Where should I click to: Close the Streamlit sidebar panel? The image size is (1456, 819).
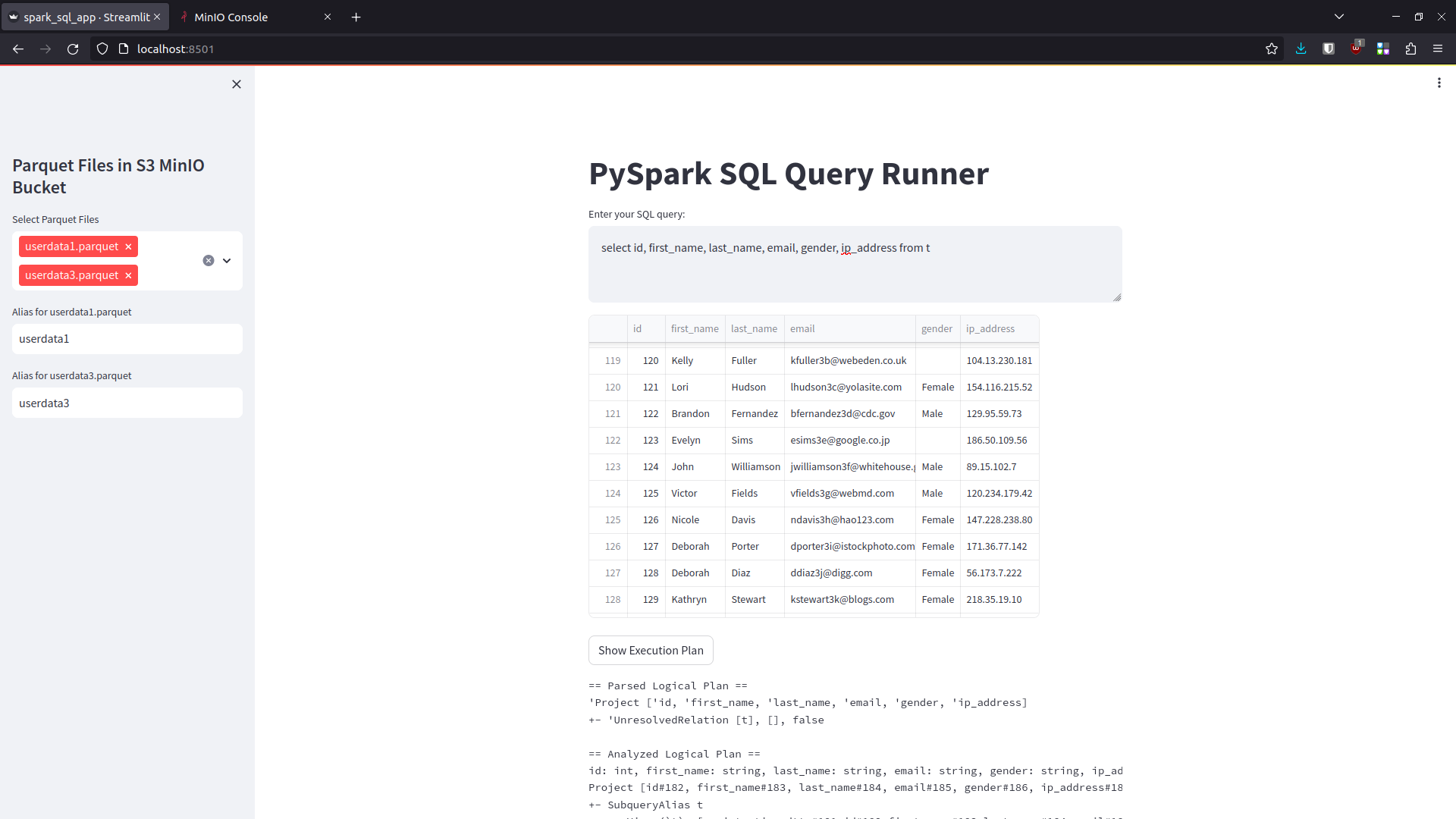237,84
